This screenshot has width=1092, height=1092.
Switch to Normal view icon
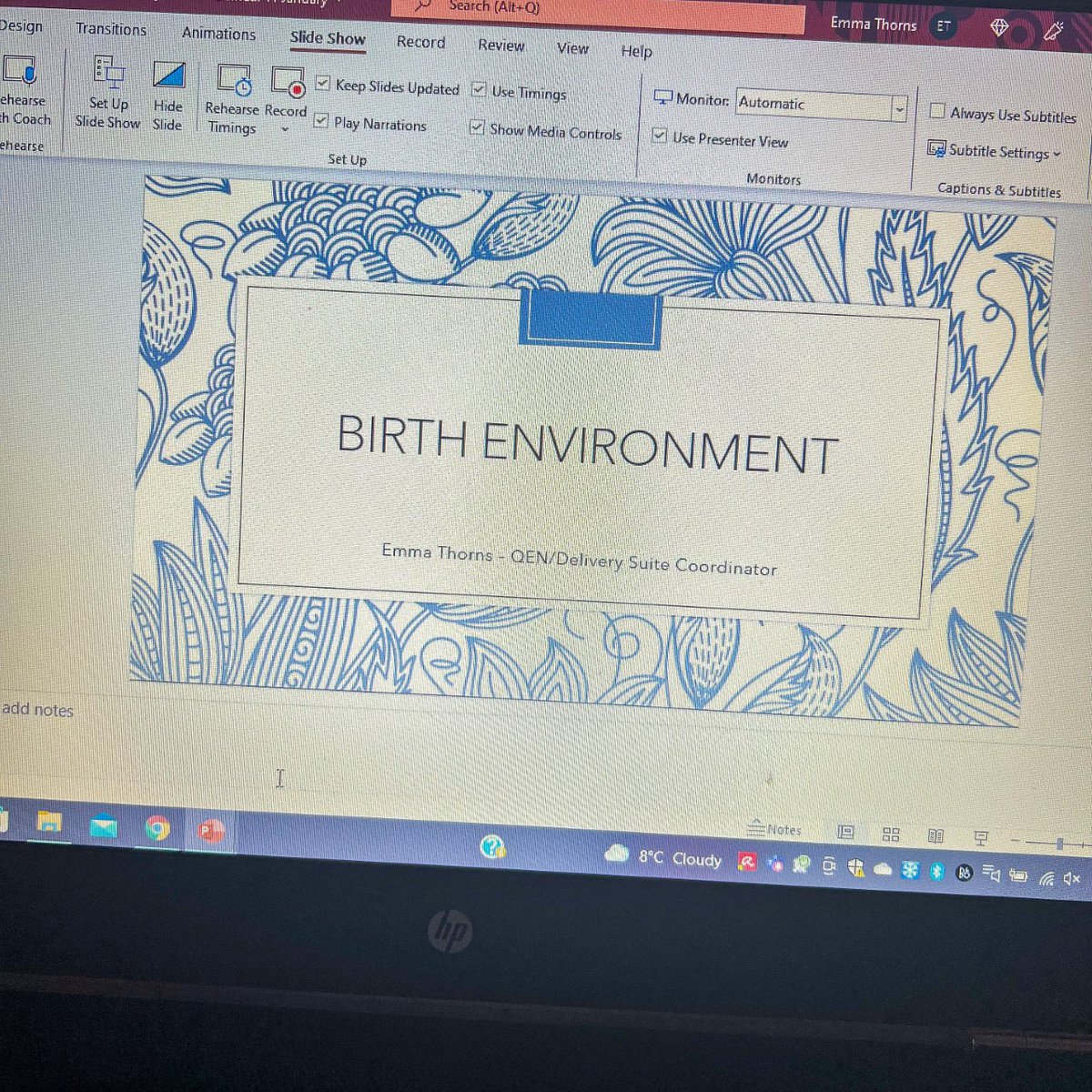click(845, 832)
